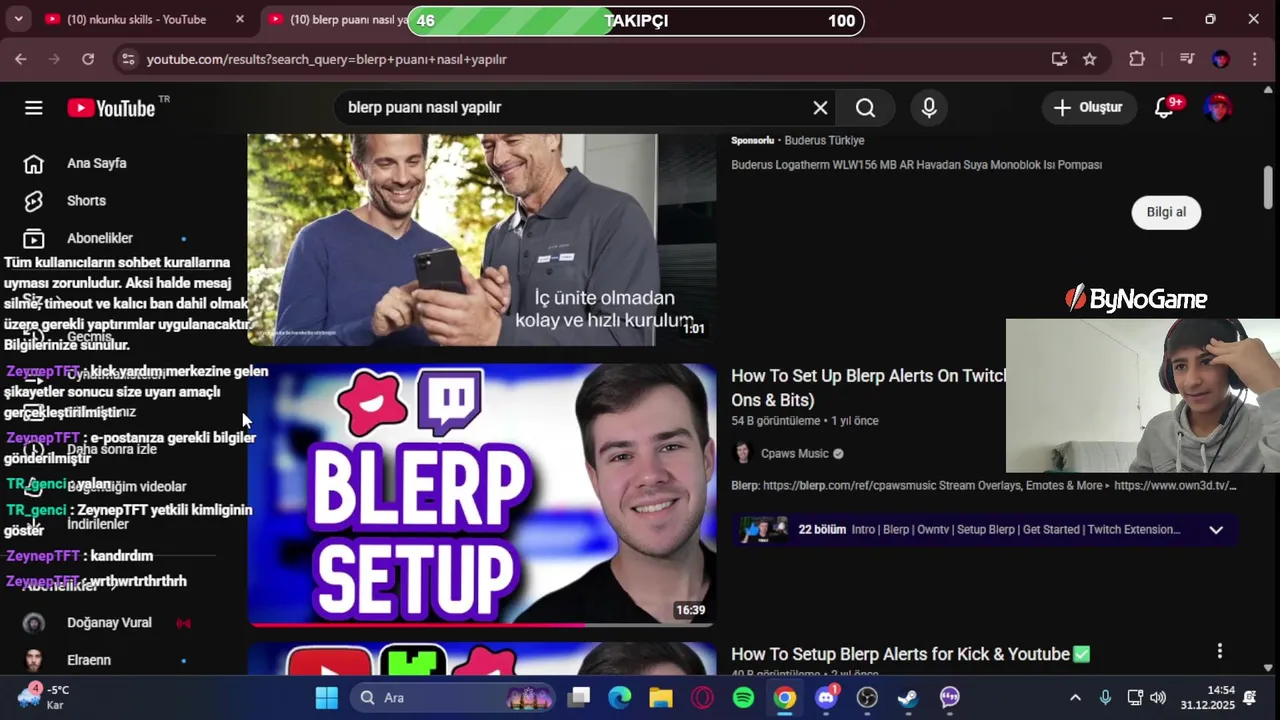1280x720 pixels.
Task: Reload the page
Action: (88, 59)
